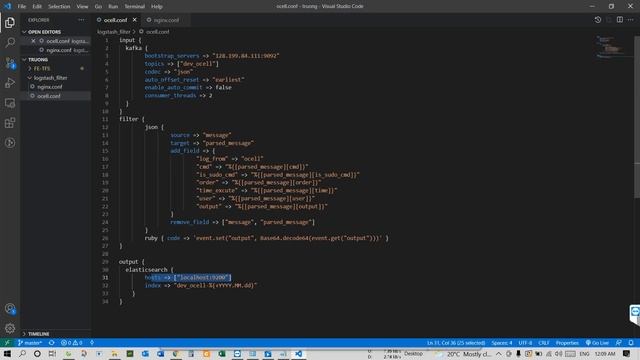The width and height of the screenshot is (640, 360).
Task: Open the File menu
Action: (x=22, y=7)
